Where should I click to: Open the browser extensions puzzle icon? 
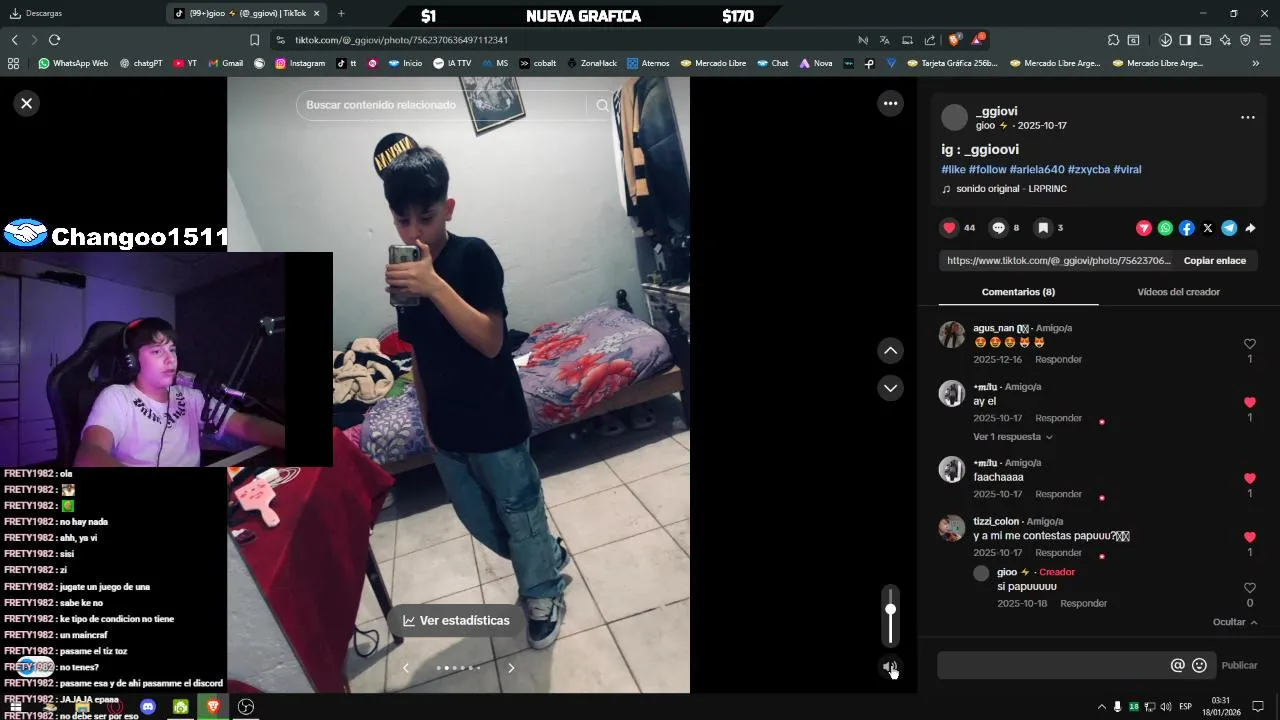point(1113,40)
